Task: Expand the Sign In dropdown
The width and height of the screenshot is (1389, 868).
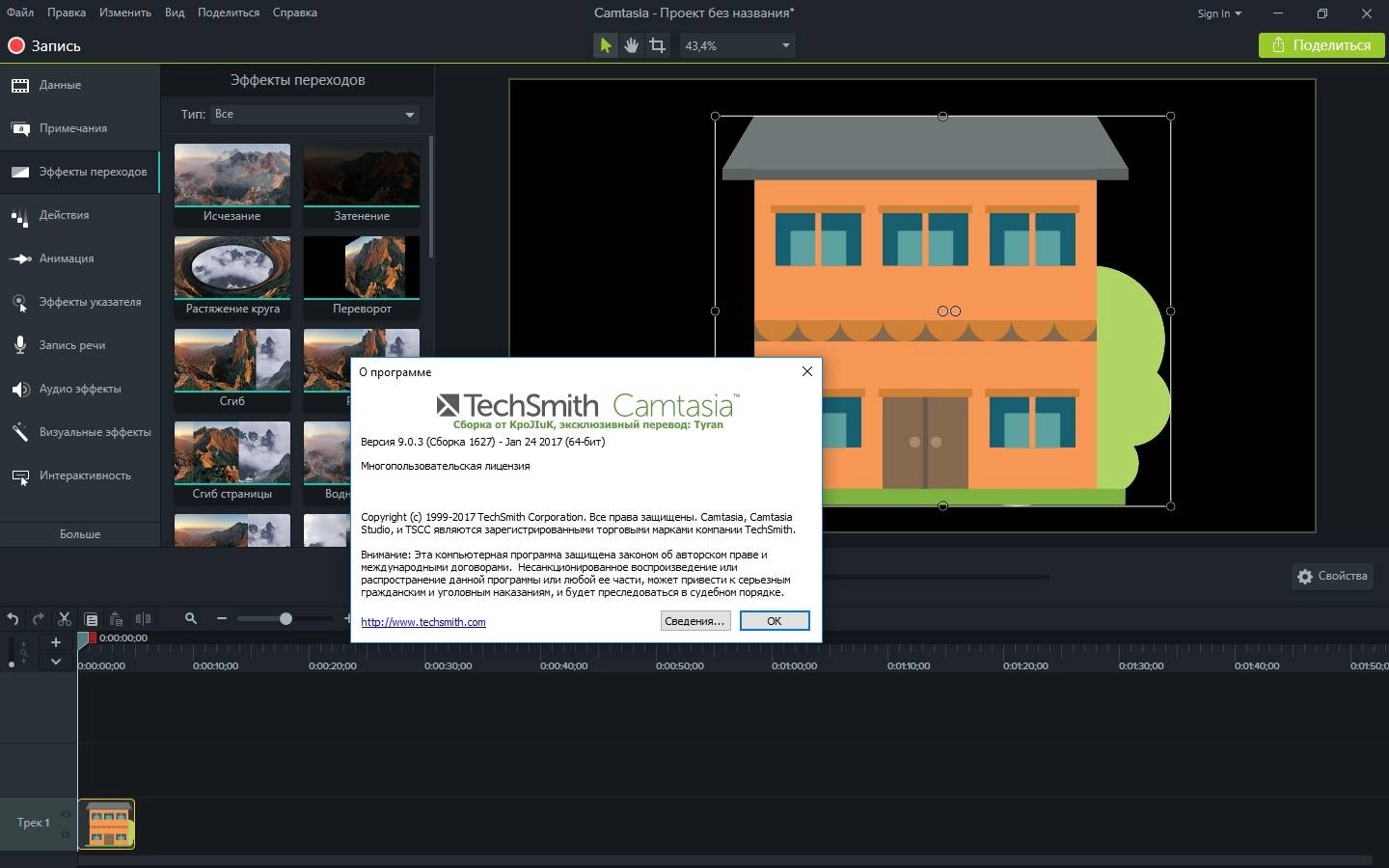Action: [x=1219, y=14]
